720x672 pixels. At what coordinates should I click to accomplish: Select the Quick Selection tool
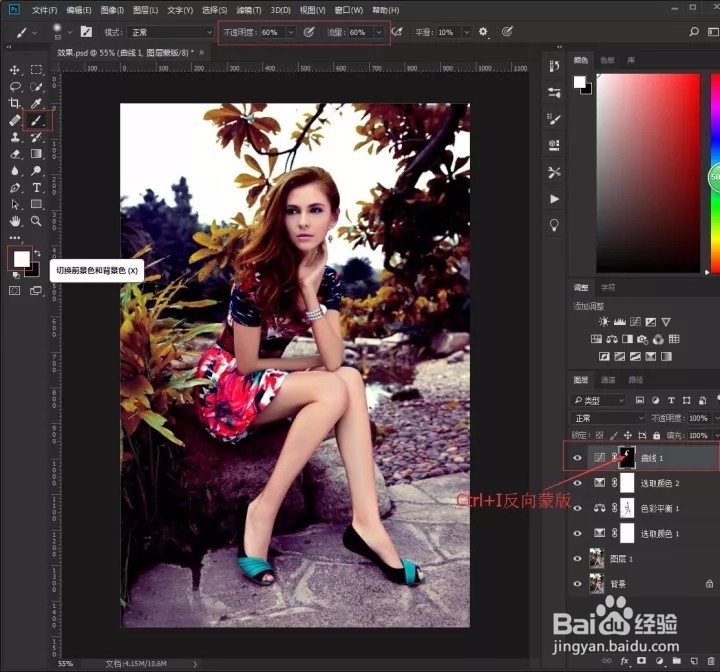click(x=36, y=86)
